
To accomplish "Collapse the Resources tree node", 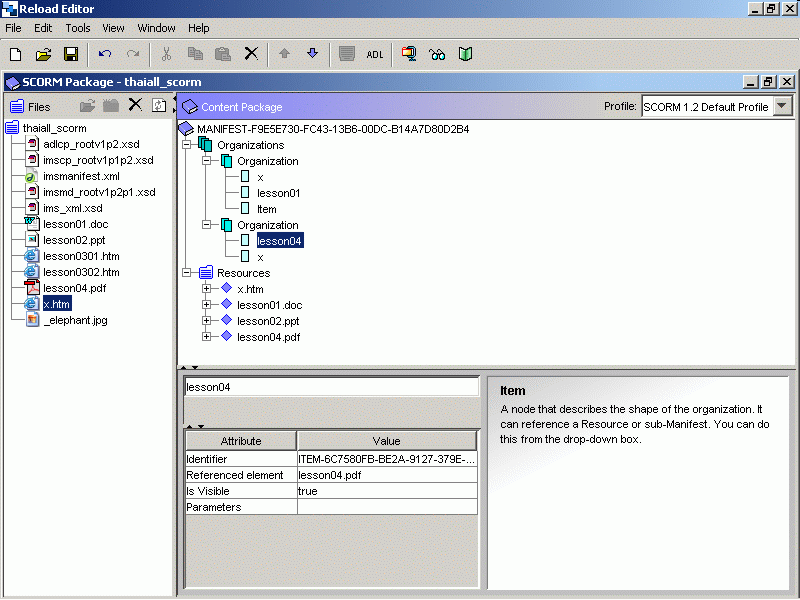I will point(187,273).
